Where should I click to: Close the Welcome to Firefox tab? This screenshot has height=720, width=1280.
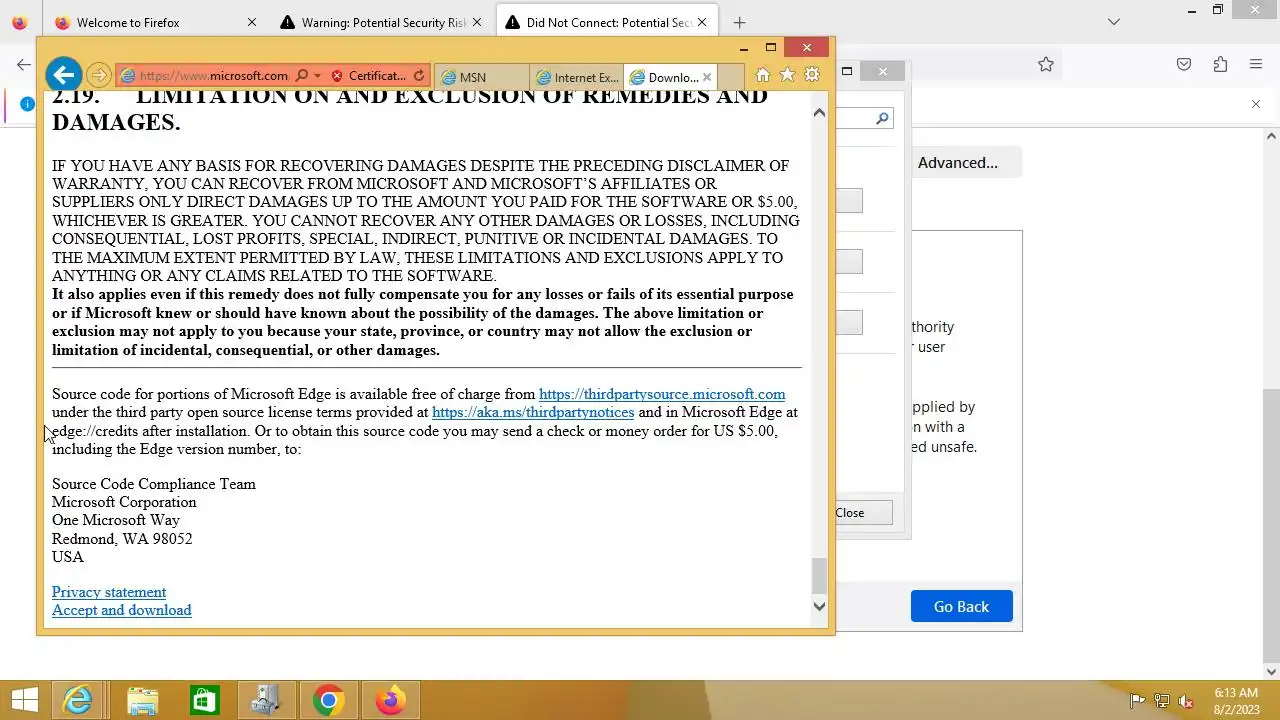[252, 22]
